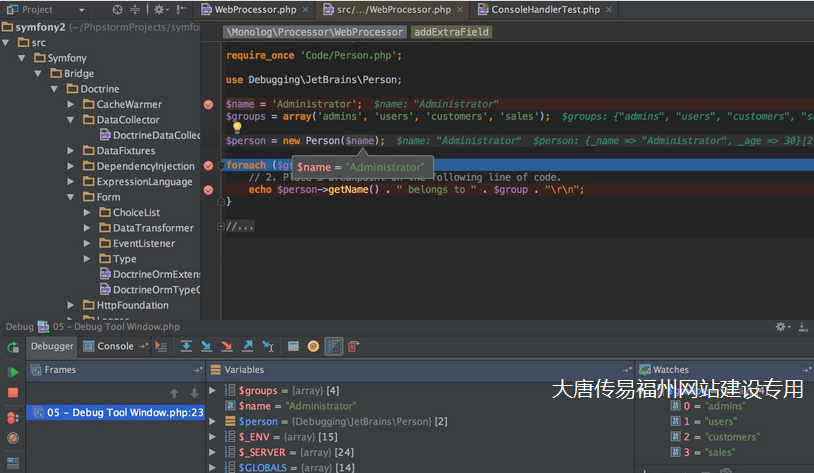814x473 pixels.
Task: Select DoctrineDataCollector file in tree
Action: (151, 136)
